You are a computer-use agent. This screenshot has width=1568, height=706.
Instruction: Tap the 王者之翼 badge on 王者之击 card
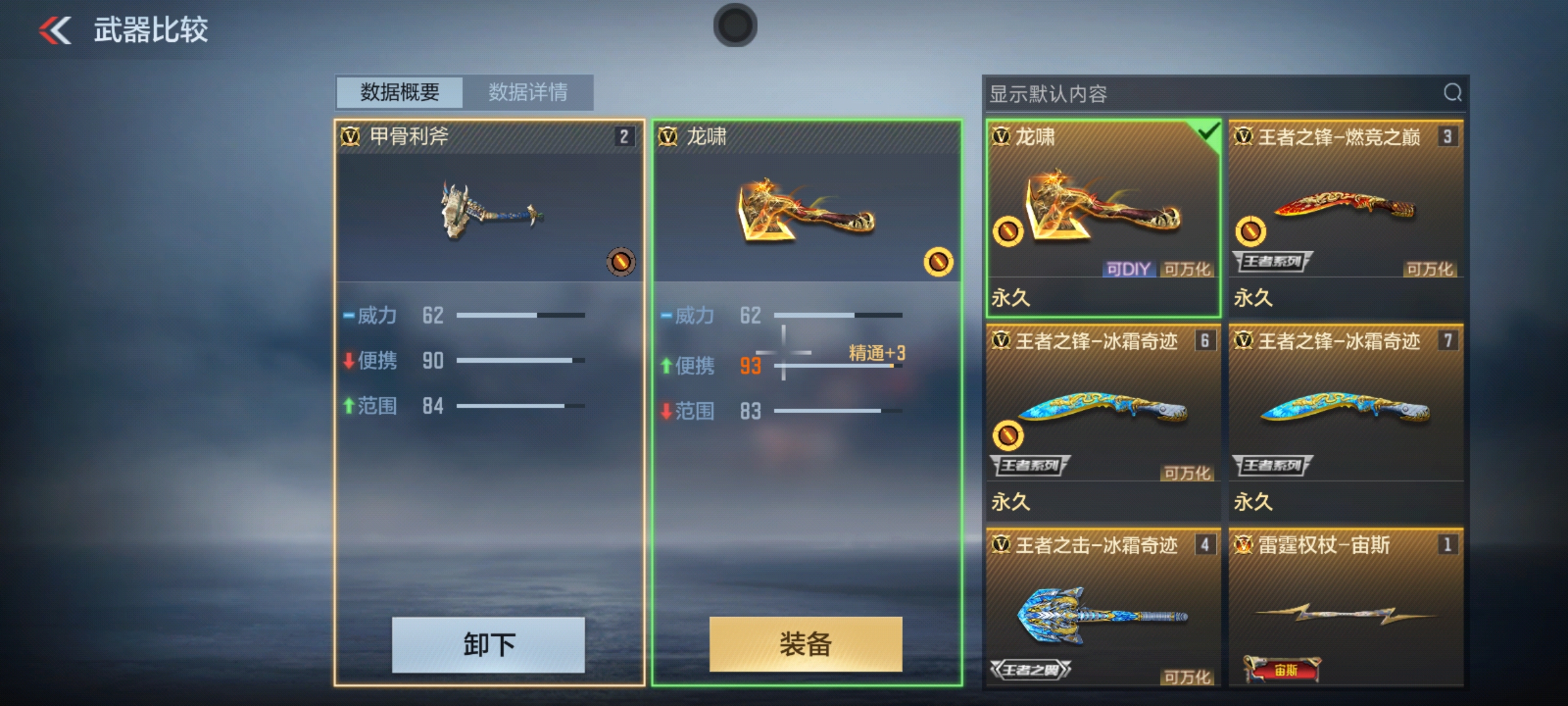(1030, 669)
